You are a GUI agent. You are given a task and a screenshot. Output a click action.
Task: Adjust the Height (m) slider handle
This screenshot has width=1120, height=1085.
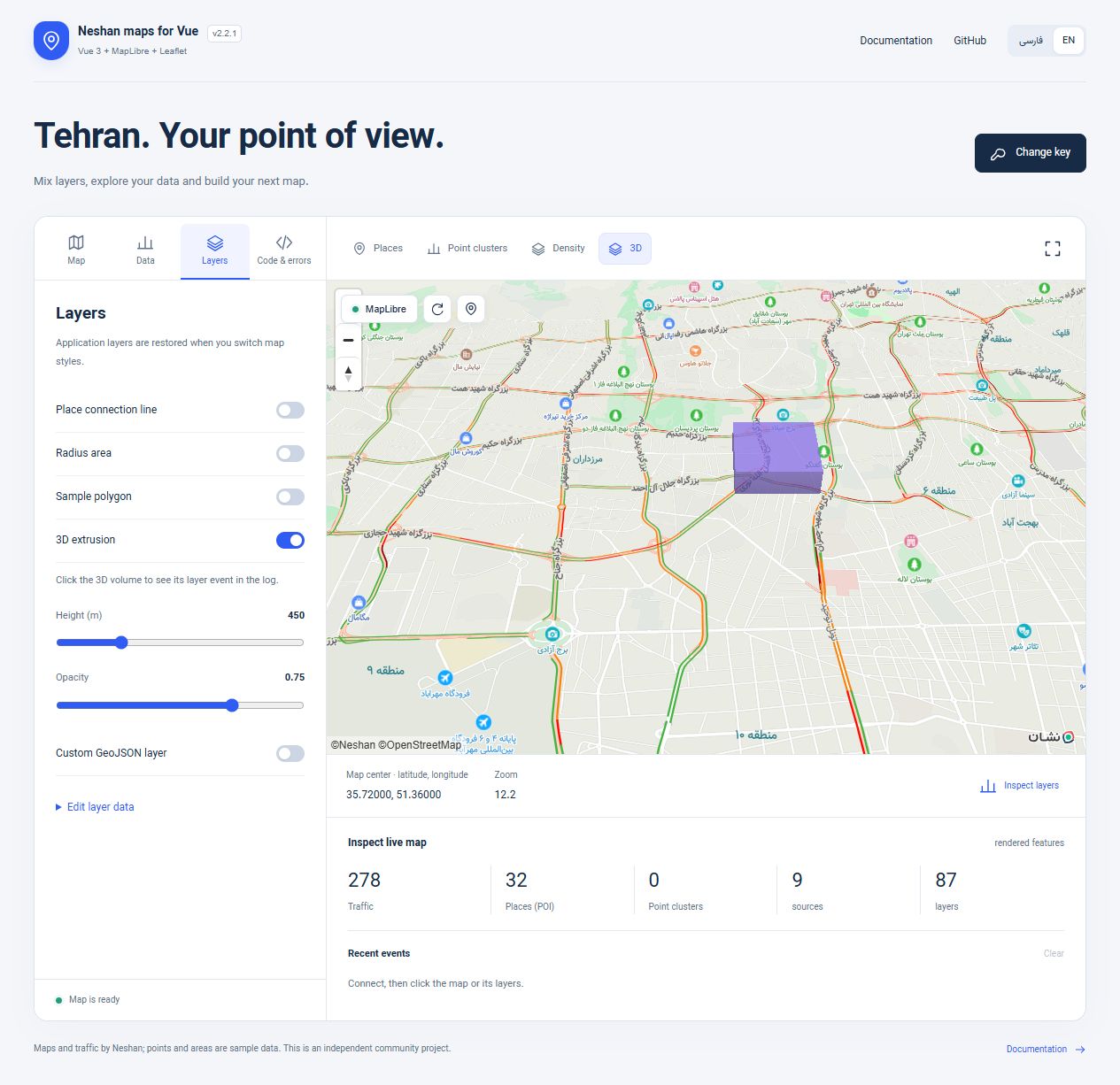[121, 643]
